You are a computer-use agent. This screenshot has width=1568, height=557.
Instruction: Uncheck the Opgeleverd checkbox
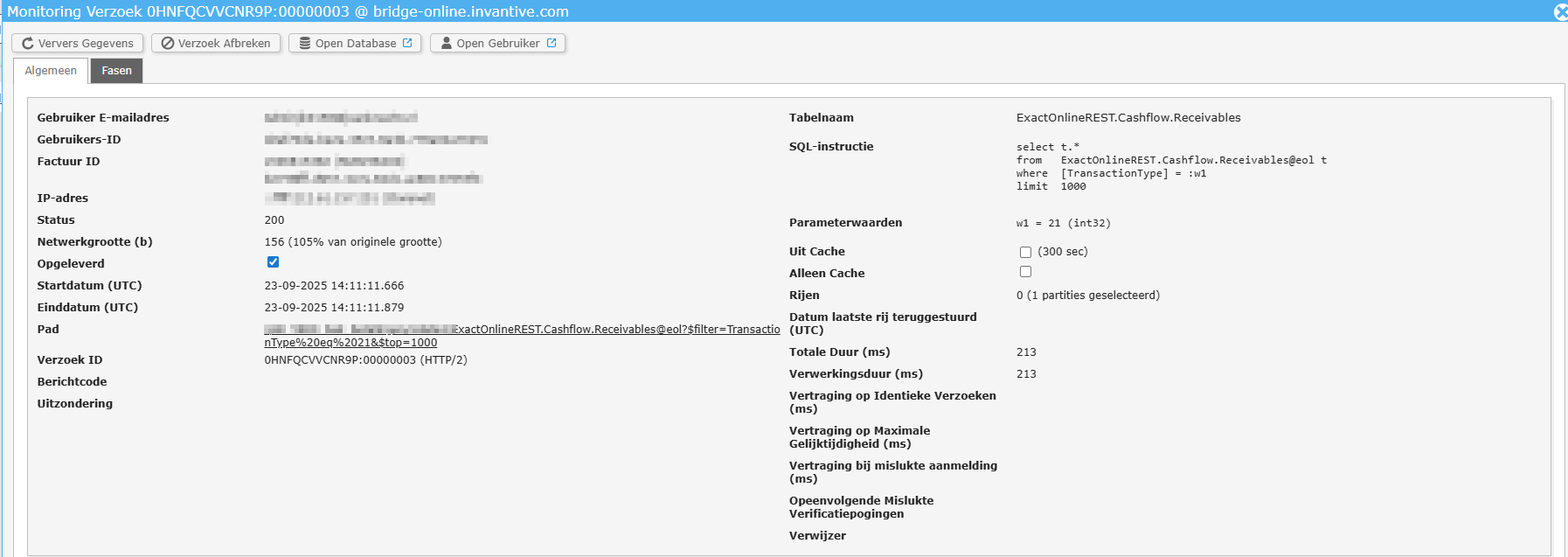pos(274,262)
